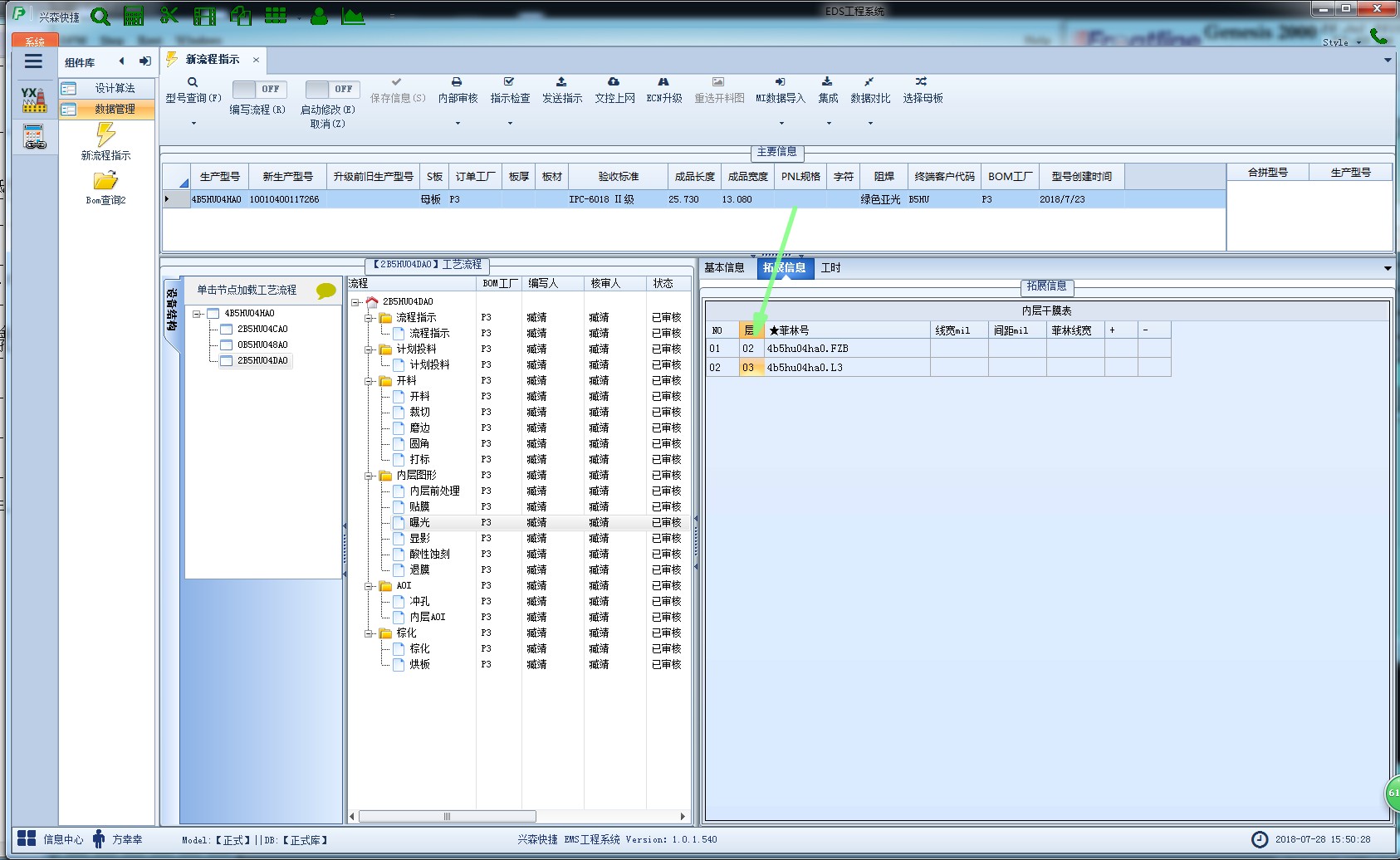Screen dimensions: 1400x860
Task: Open dropdown arrow under 集成
Action: [x=829, y=124]
